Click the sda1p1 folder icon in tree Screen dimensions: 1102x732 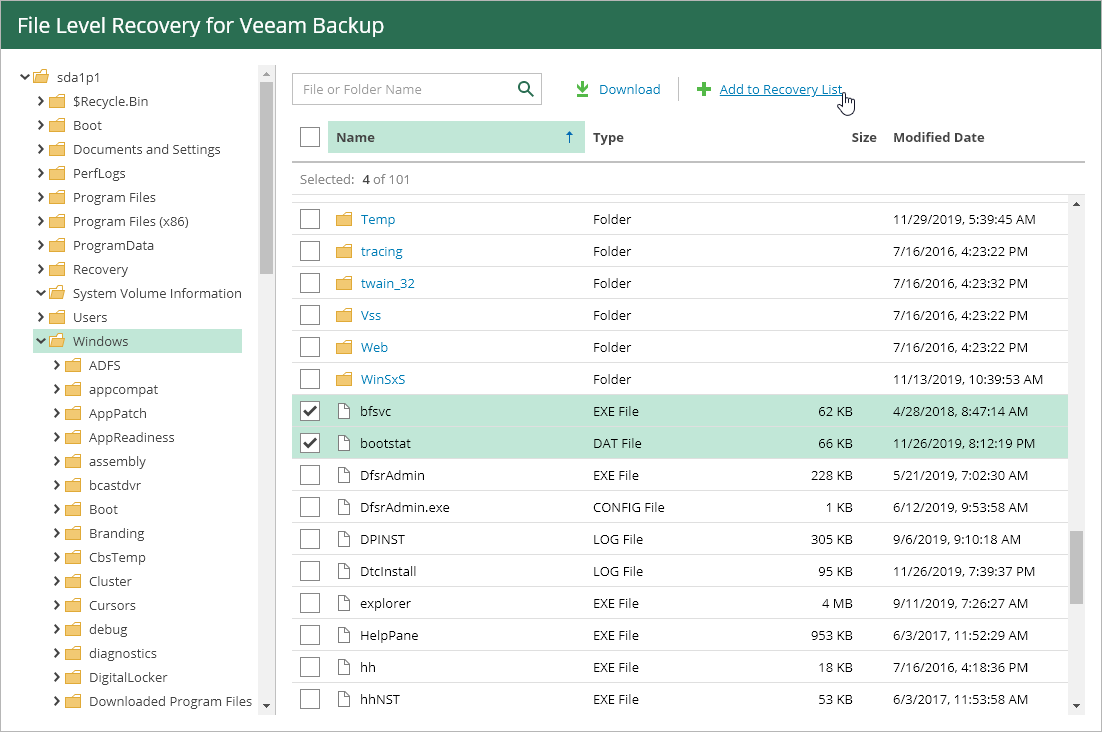coord(41,77)
